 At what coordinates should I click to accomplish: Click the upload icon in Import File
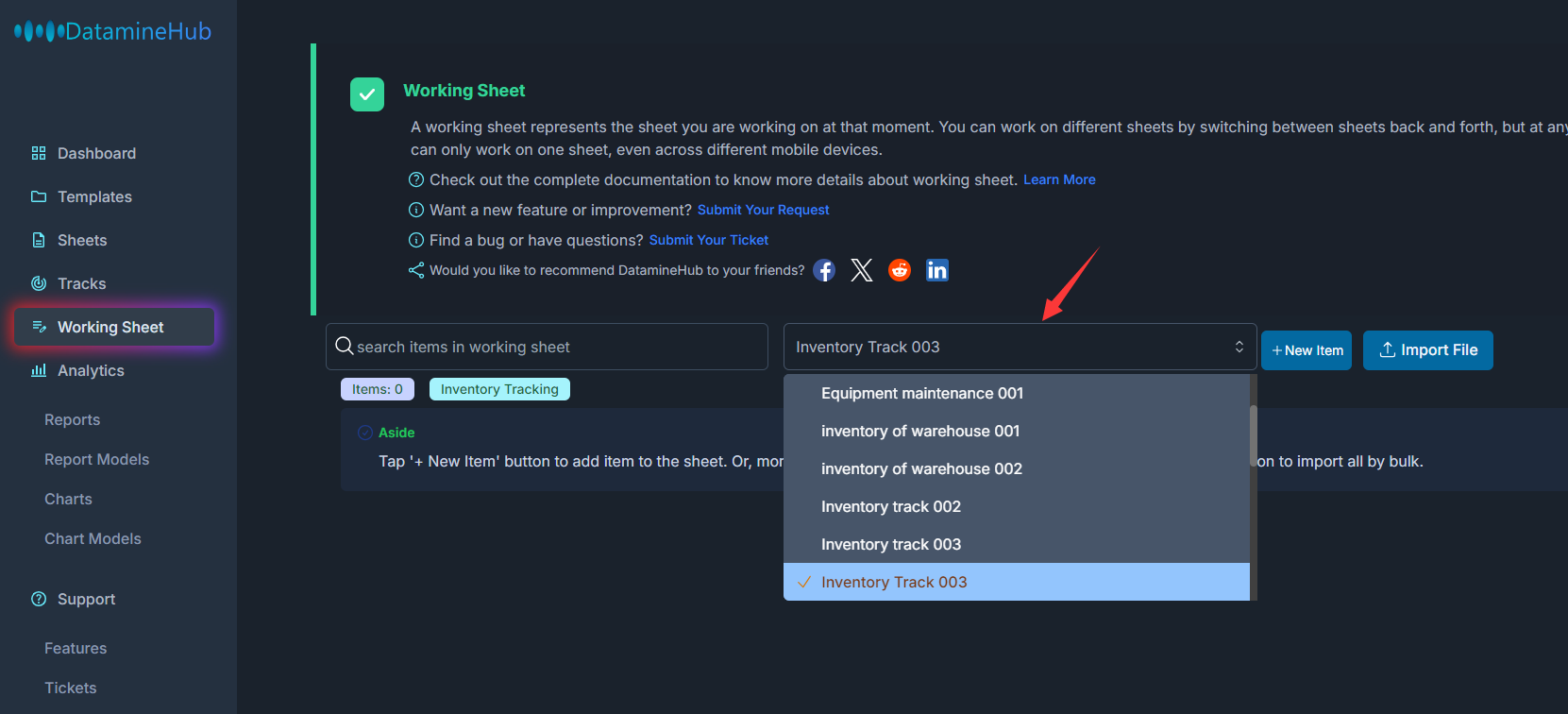click(x=1388, y=349)
